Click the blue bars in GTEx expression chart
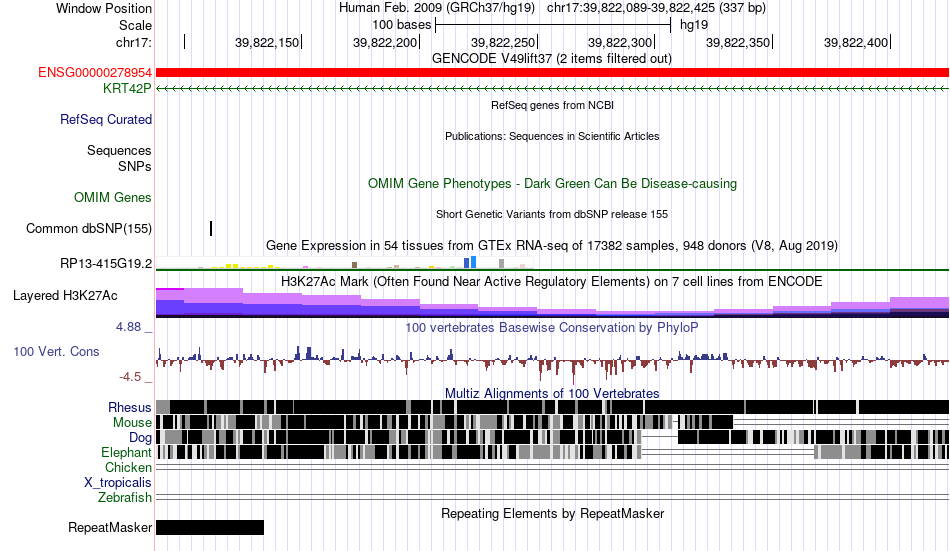 coord(470,262)
